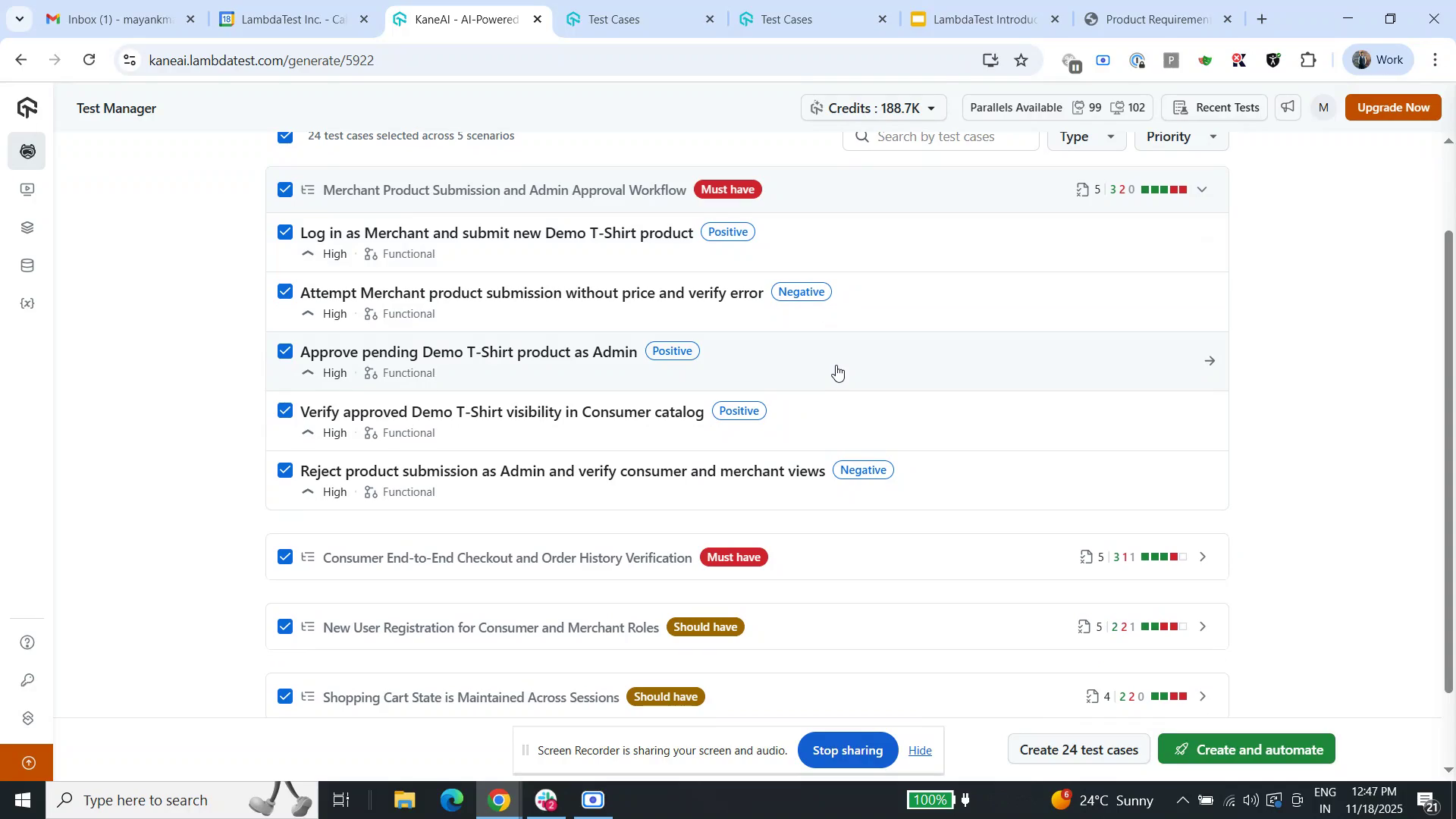Open the database icon in the sidebar
Viewport: 1456px width, 819px height.
click(27, 265)
